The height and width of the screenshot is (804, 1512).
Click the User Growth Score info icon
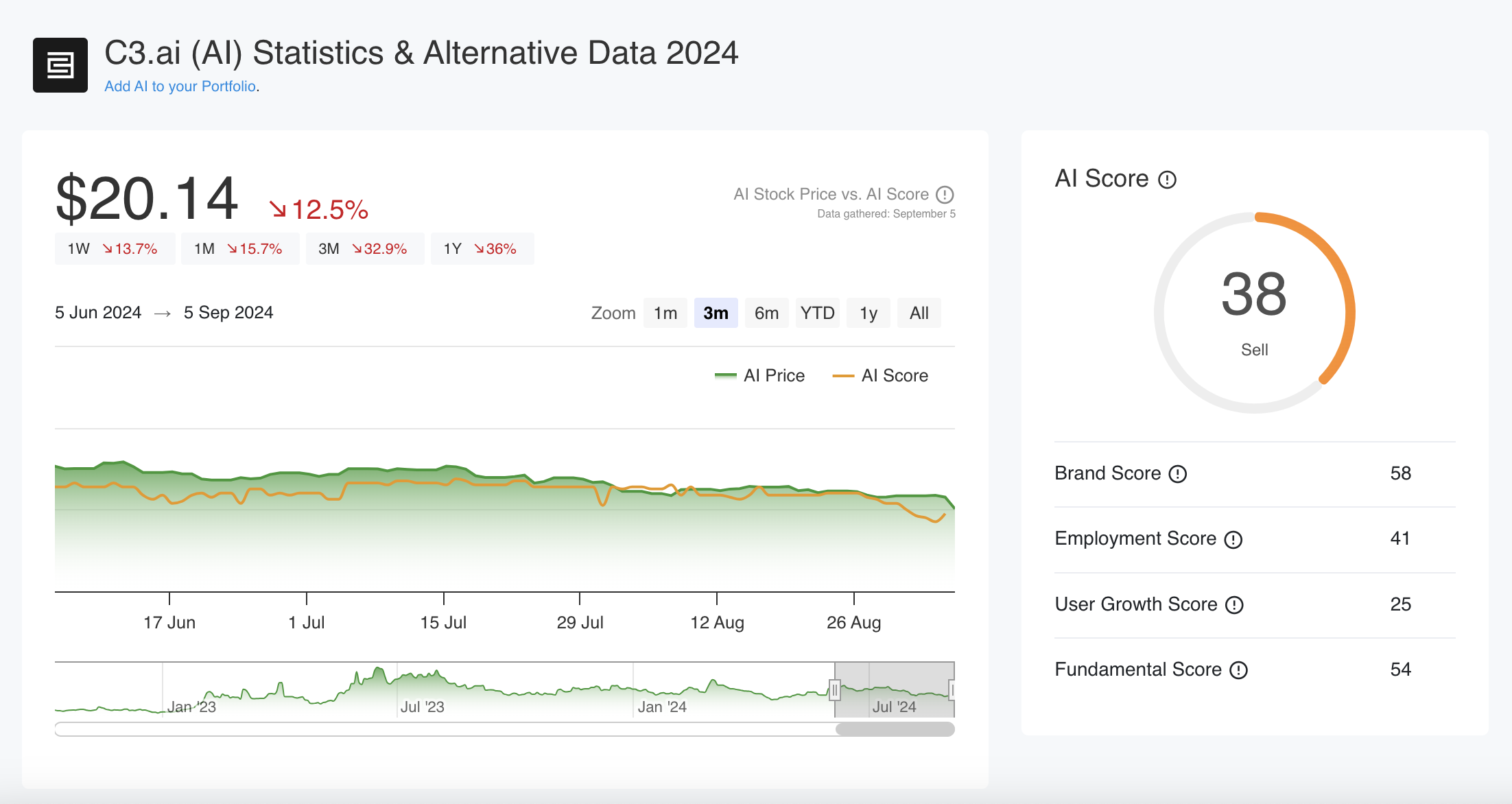1234,605
